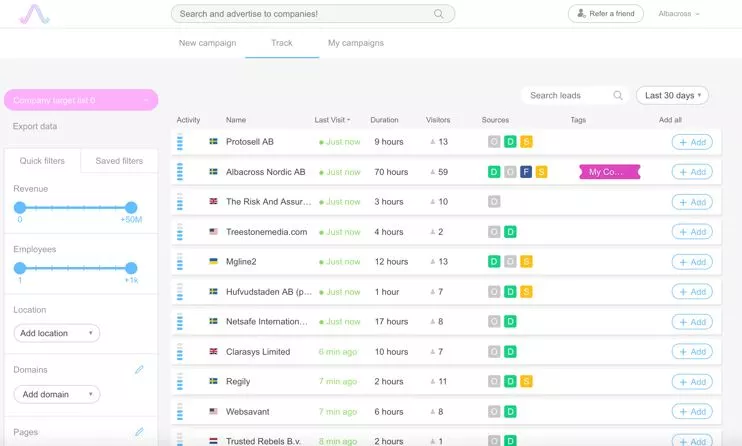Click the Refer a friend button
This screenshot has width=742, height=446.
pyautogui.click(x=606, y=14)
